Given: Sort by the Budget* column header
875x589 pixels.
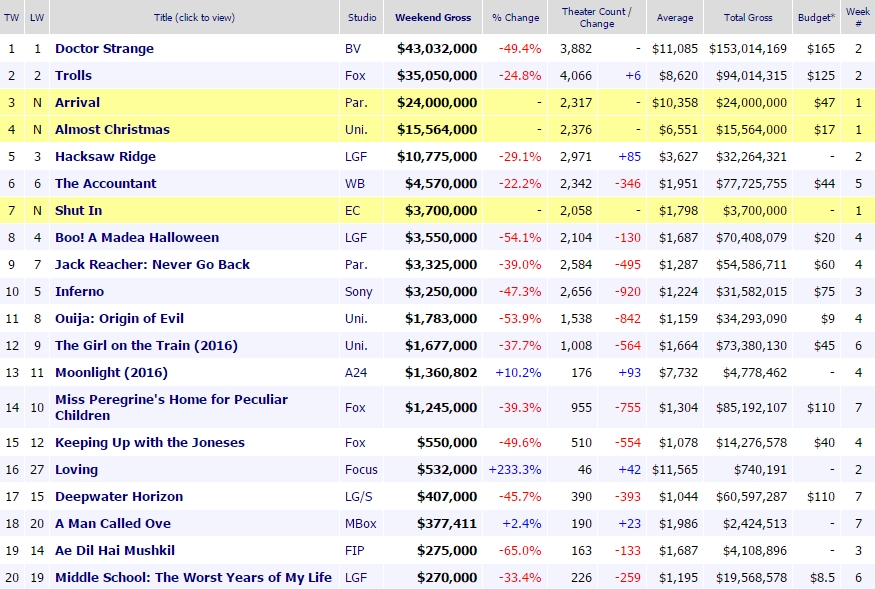Looking at the screenshot, I should [816, 17].
